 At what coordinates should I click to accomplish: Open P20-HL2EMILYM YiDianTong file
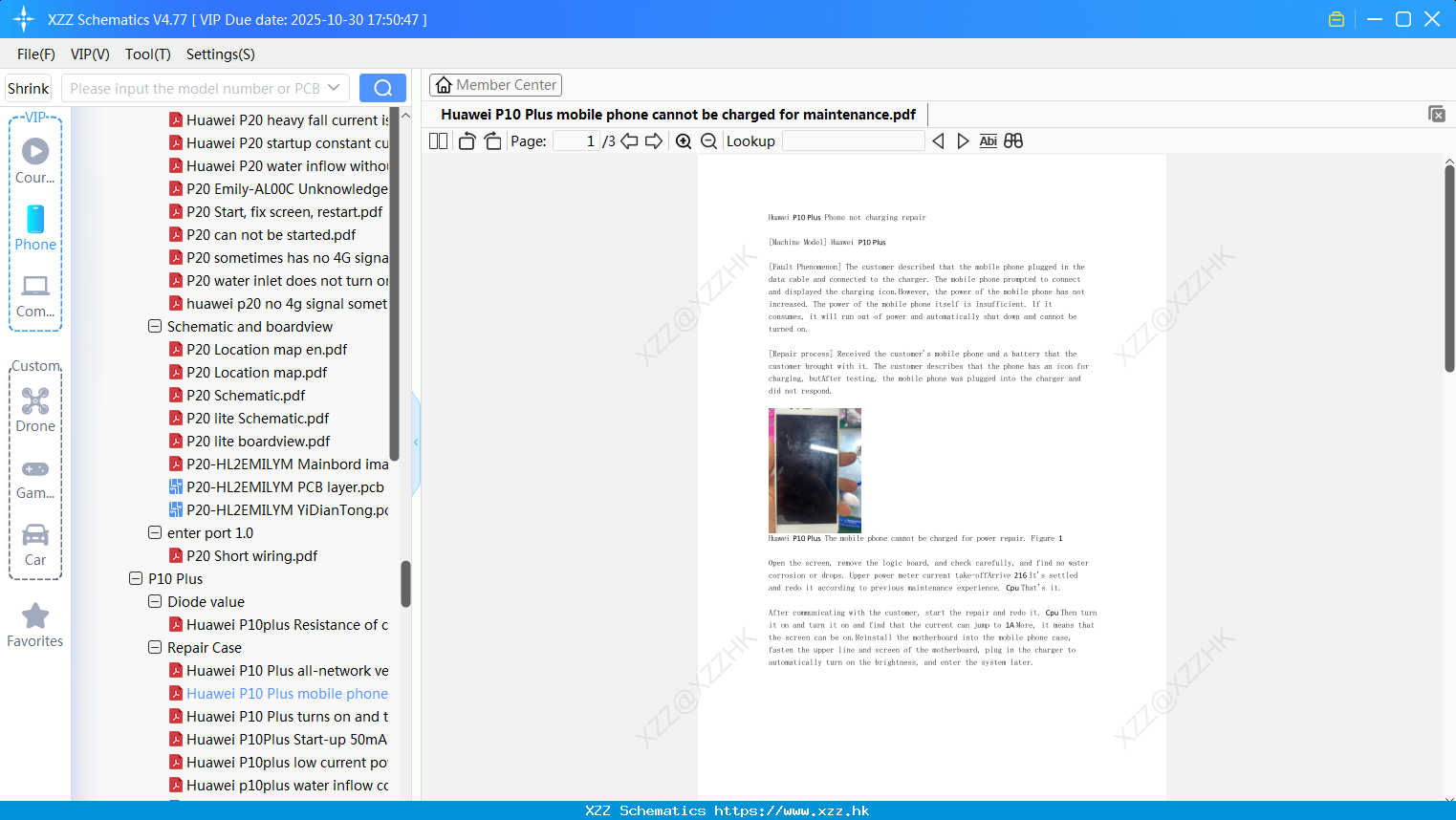click(287, 509)
